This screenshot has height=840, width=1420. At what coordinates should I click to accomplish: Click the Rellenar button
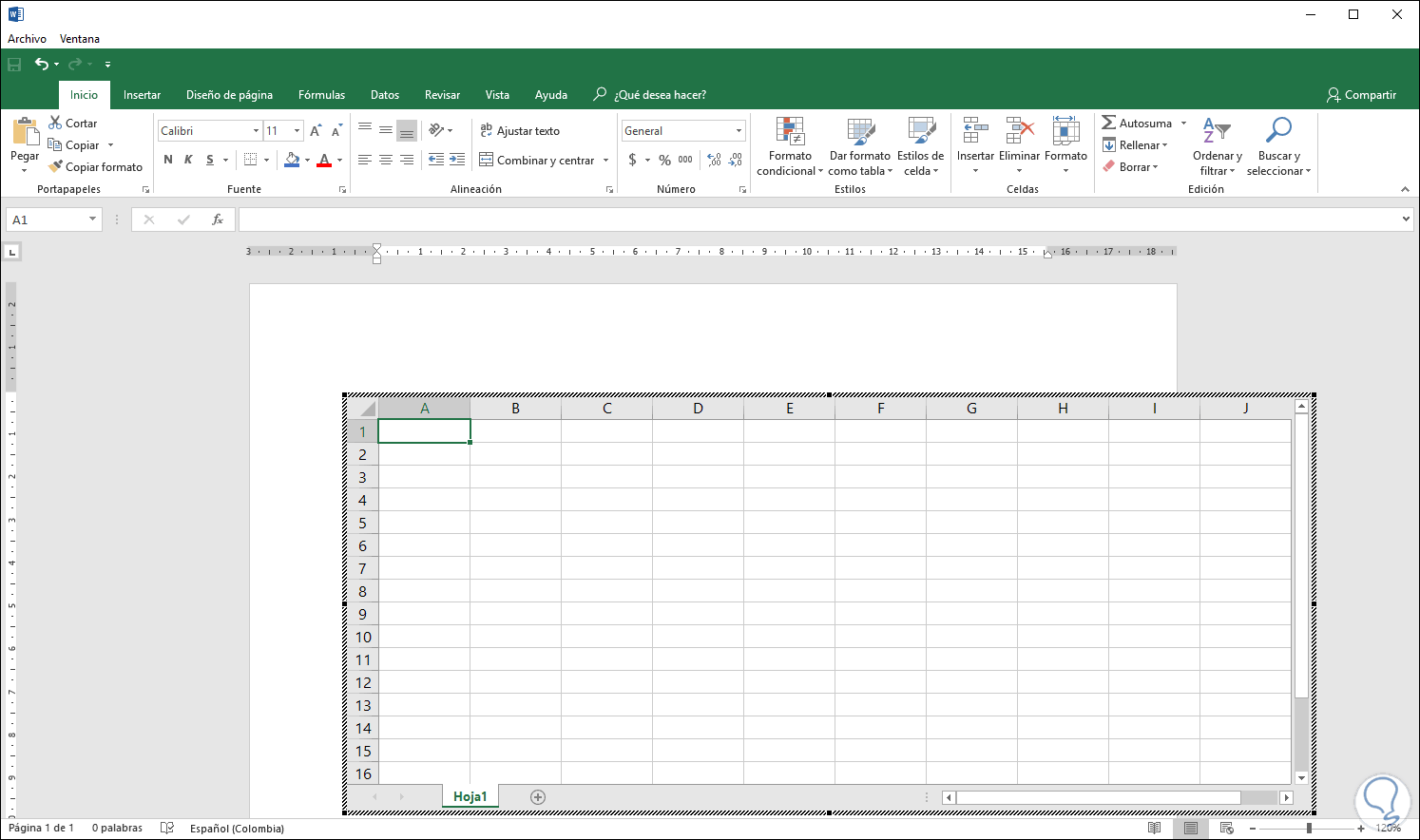click(1135, 145)
